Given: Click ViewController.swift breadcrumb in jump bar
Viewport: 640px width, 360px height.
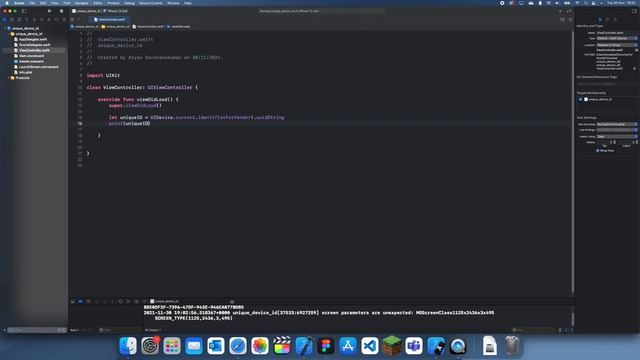Looking at the screenshot, I should pos(148,27).
